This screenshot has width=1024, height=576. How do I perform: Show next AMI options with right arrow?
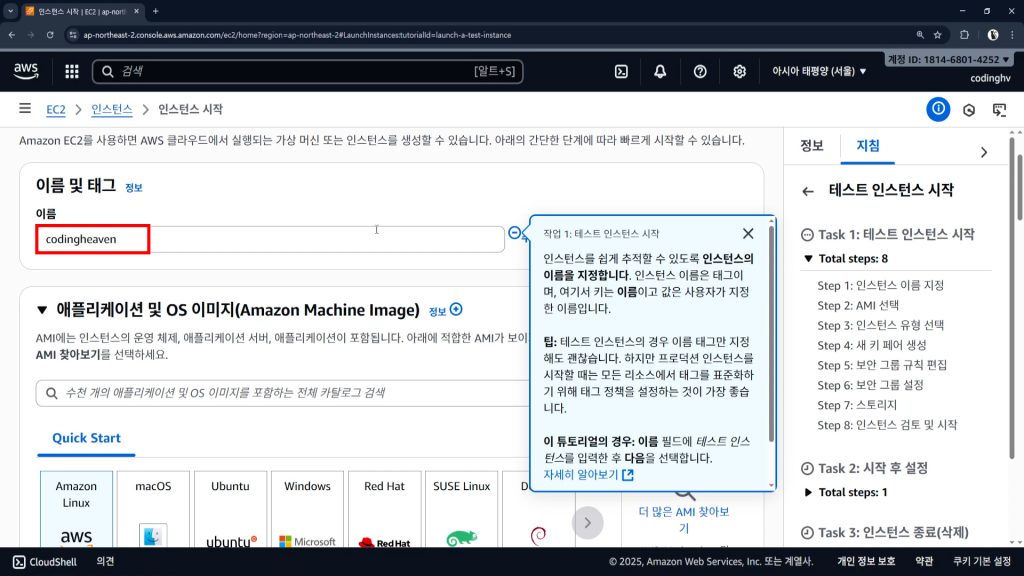click(x=587, y=522)
